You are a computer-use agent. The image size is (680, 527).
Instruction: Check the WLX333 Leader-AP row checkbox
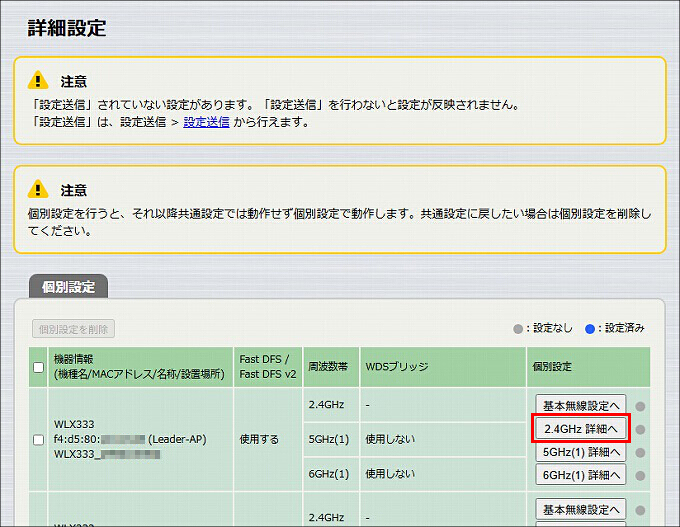(x=39, y=440)
